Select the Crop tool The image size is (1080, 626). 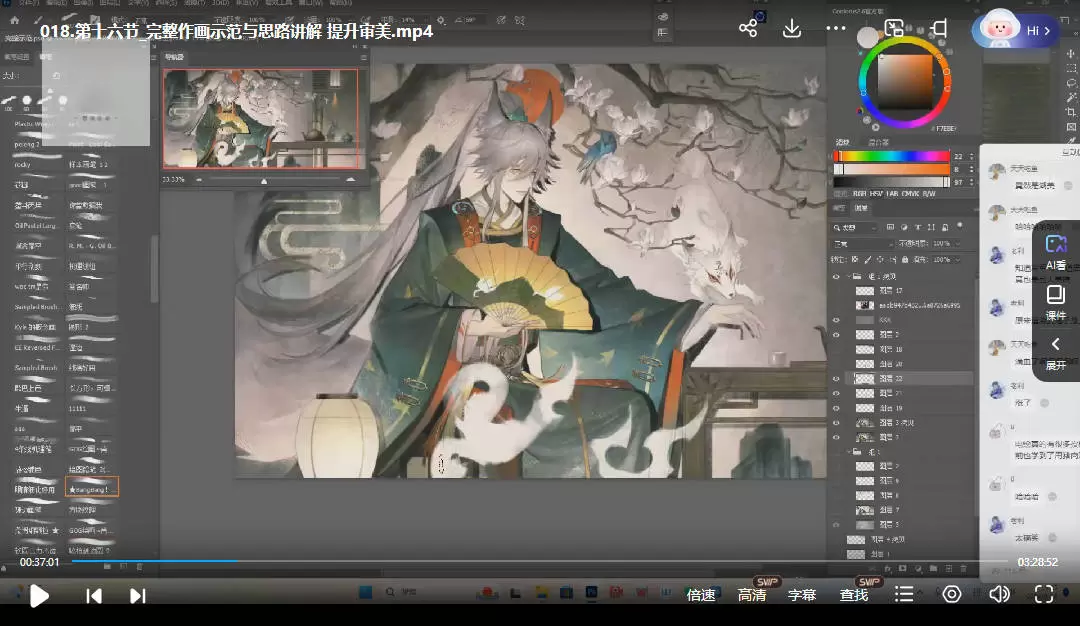point(1071,112)
